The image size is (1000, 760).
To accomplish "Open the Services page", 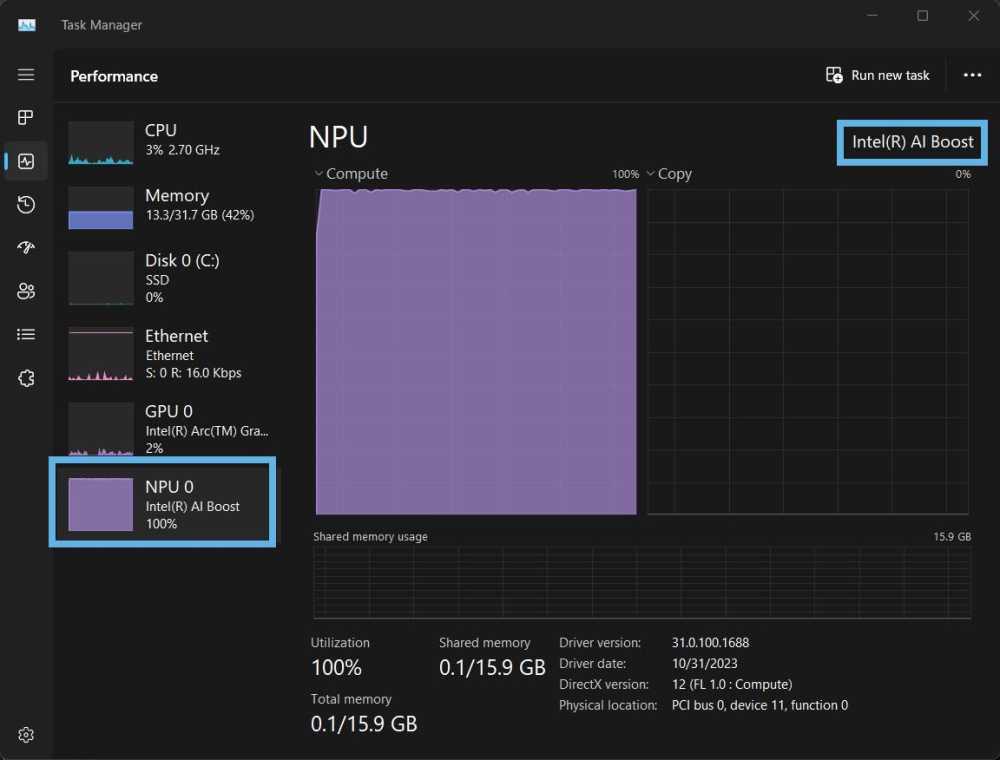I will click(x=26, y=377).
